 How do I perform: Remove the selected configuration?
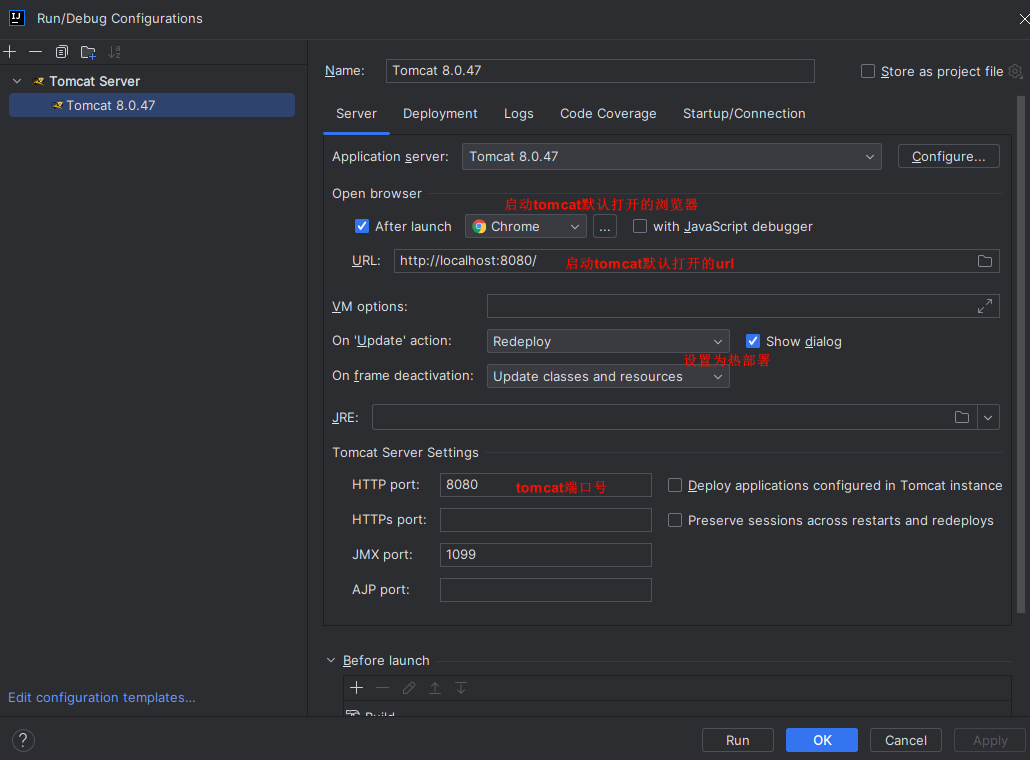(x=35, y=52)
